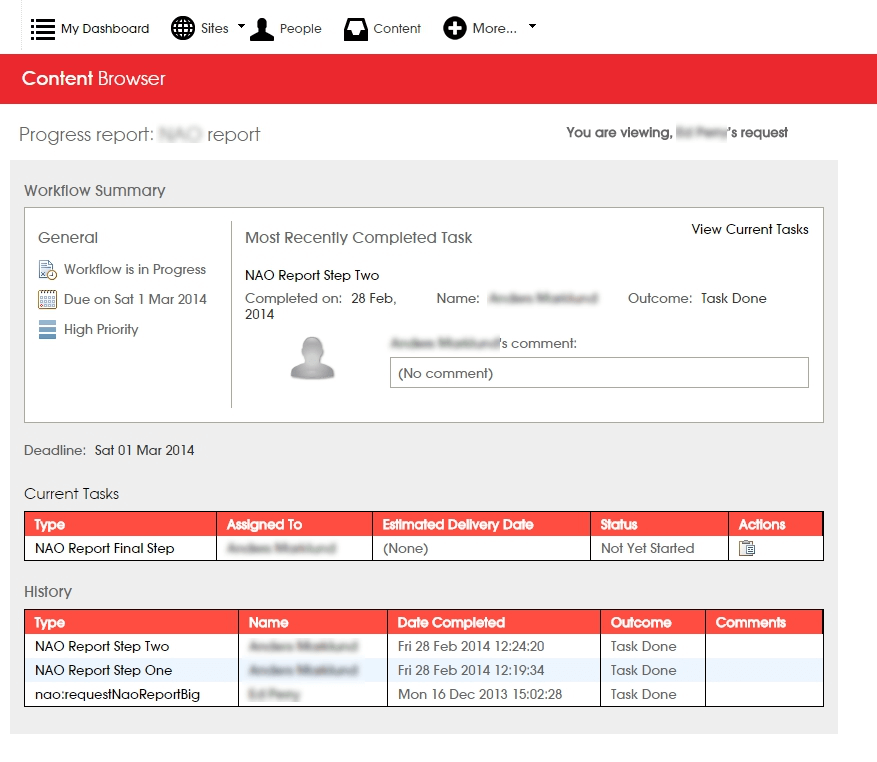Click the Content inbox tray icon

tap(356, 29)
